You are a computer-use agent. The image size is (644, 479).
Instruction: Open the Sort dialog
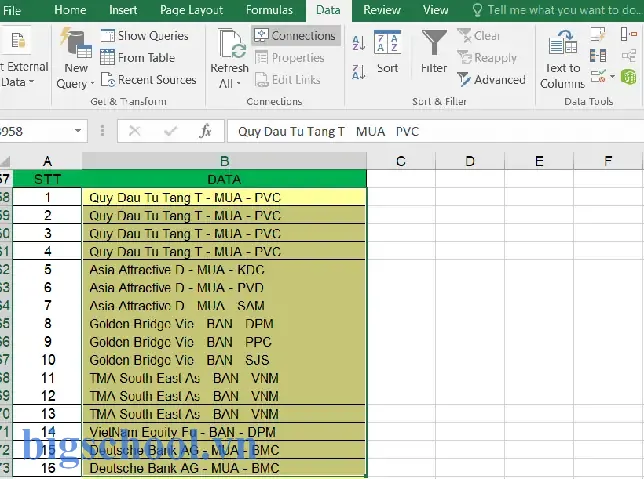point(387,51)
